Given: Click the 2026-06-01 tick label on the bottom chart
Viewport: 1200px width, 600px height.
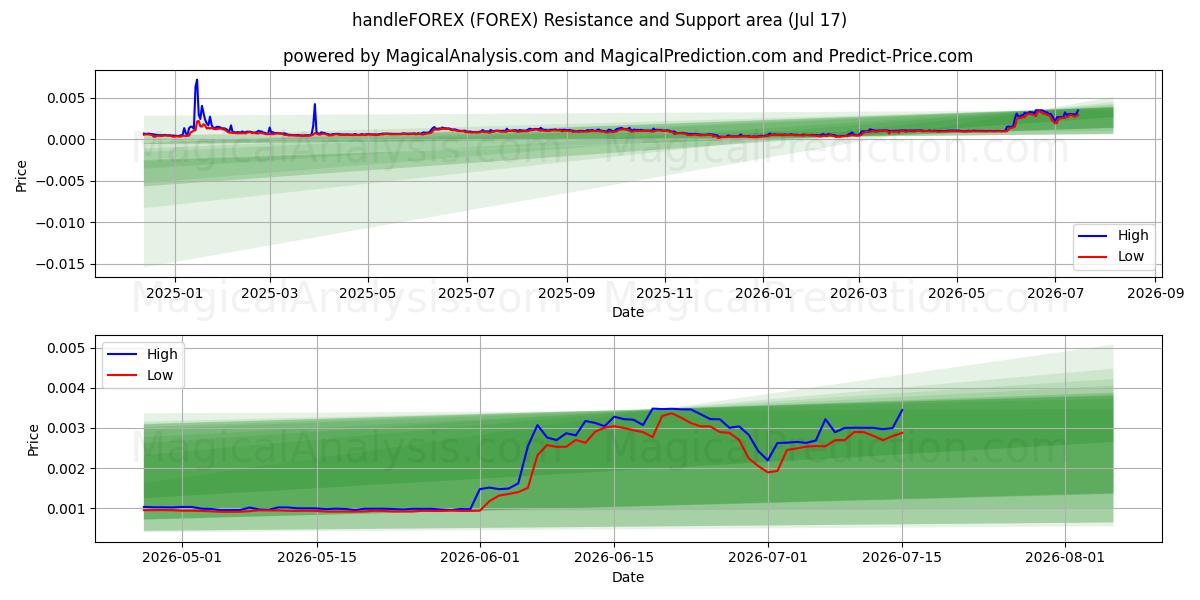Looking at the screenshot, I should (481, 559).
